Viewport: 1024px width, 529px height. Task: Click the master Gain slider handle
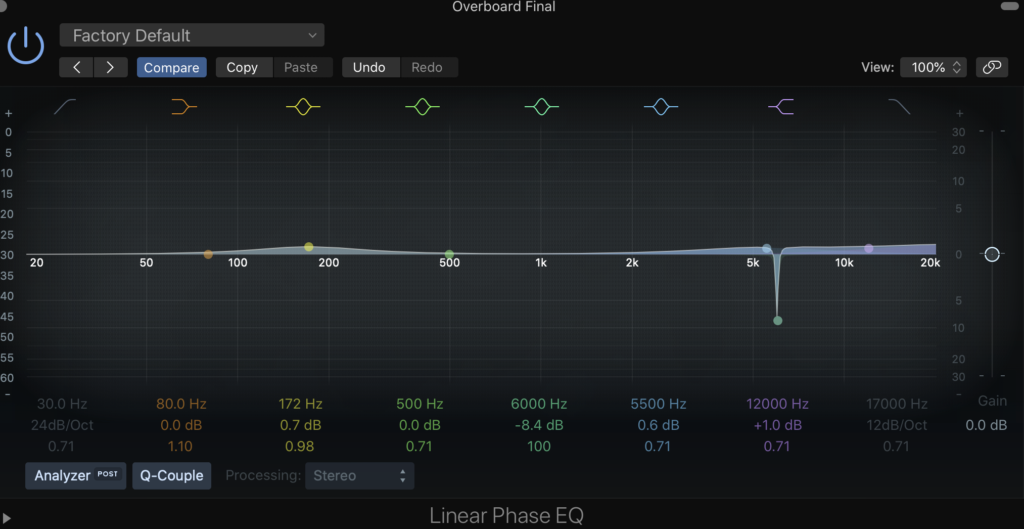click(x=991, y=255)
